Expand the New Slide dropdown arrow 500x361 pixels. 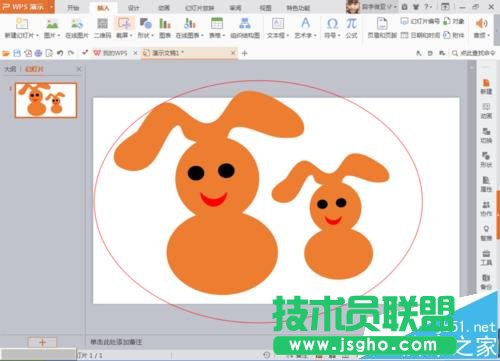(x=37, y=35)
